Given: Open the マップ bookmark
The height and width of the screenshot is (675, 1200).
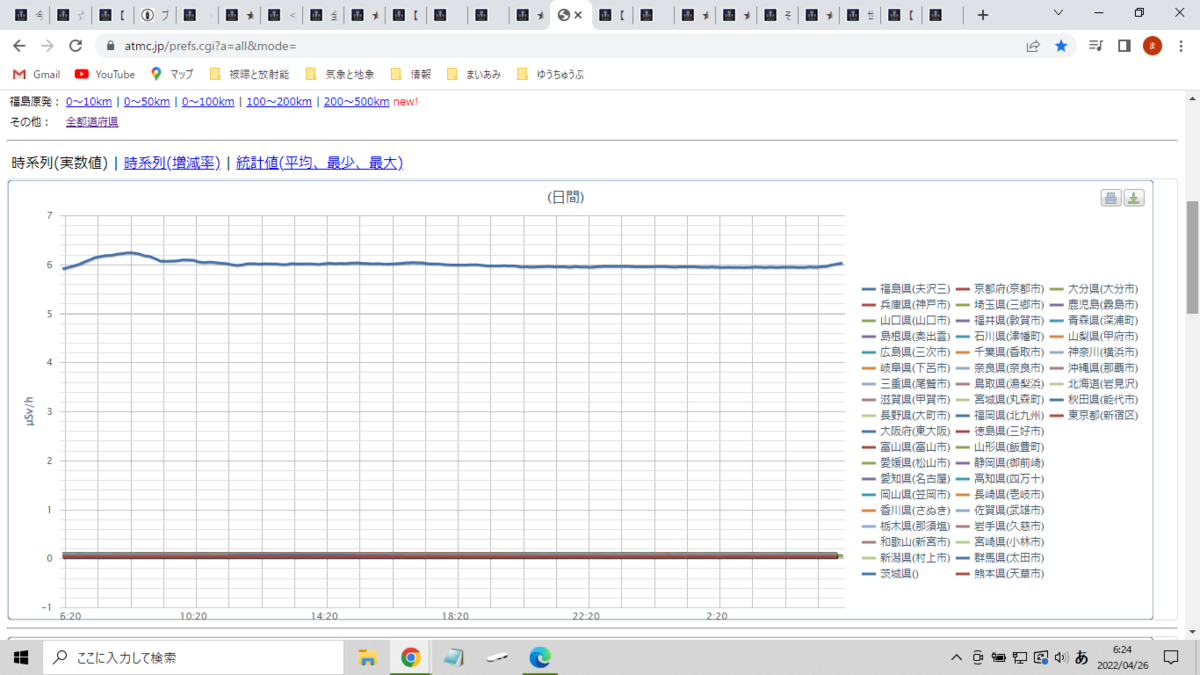Looking at the screenshot, I should tap(172, 74).
